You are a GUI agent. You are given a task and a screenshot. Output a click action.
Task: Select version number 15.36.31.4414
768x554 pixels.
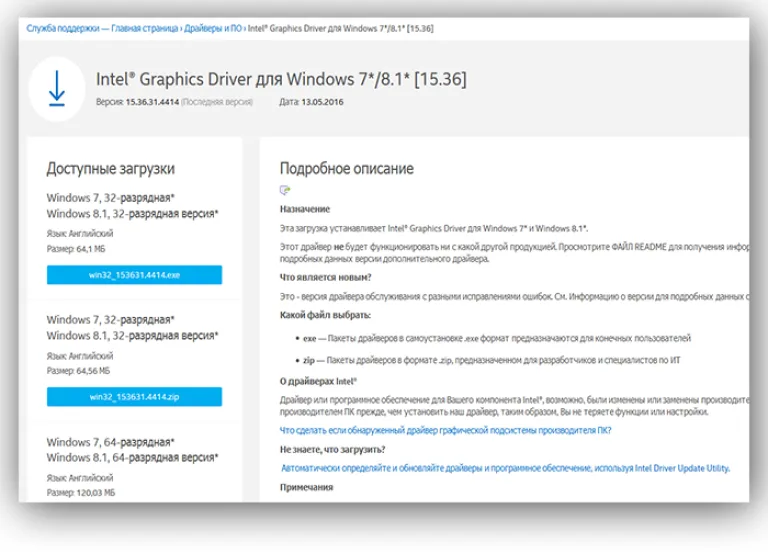pyautogui.click(x=152, y=102)
